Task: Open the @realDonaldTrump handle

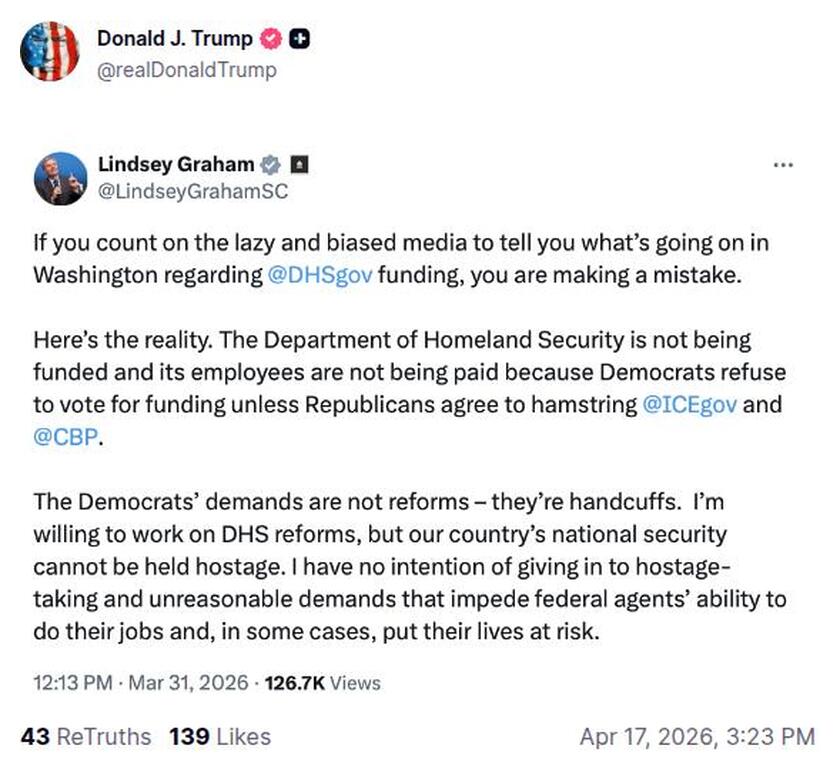Action: (186, 70)
